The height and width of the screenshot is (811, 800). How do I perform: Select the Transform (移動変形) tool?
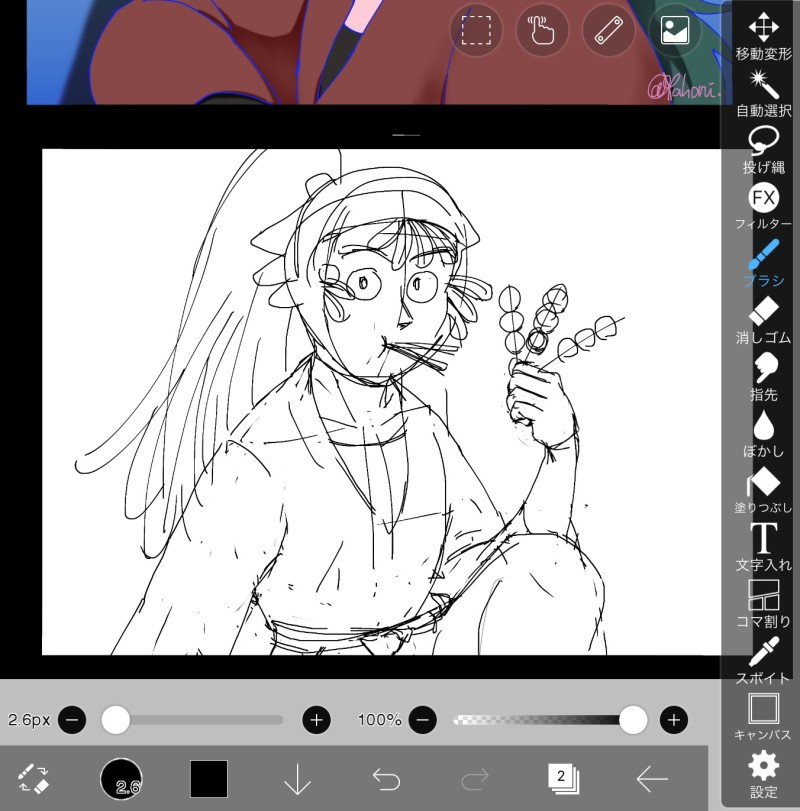[x=763, y=36]
